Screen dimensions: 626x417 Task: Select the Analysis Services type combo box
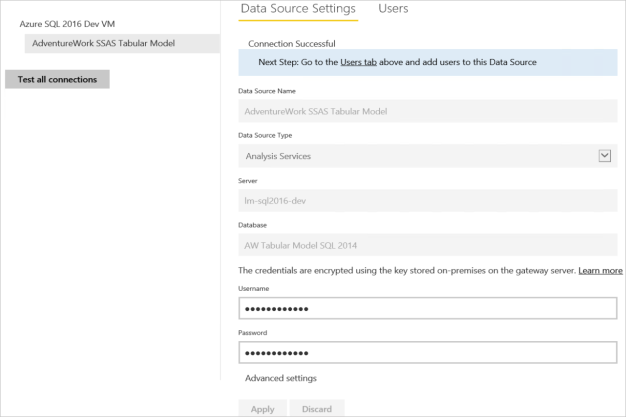420,156
